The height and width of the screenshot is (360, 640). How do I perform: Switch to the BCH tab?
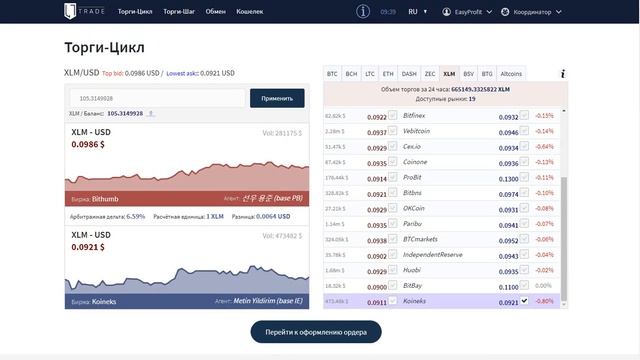pyautogui.click(x=351, y=74)
